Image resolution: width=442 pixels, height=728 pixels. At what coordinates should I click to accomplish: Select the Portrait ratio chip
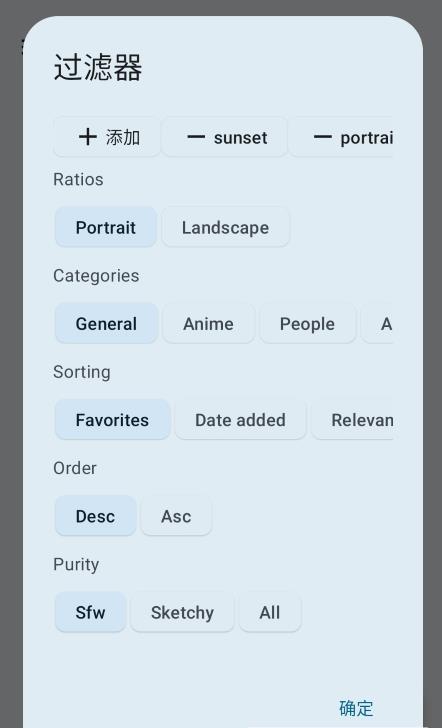(x=106, y=228)
